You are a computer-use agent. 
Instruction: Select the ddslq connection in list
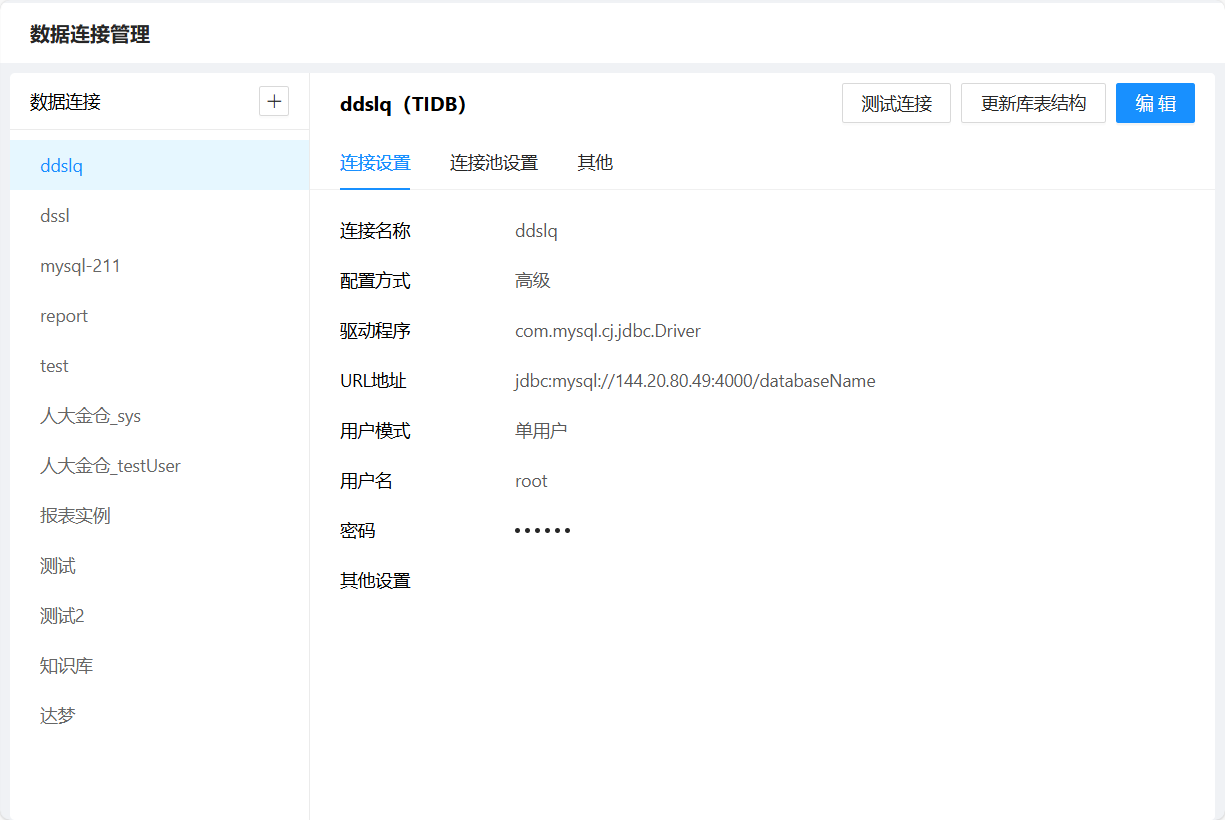(62, 166)
